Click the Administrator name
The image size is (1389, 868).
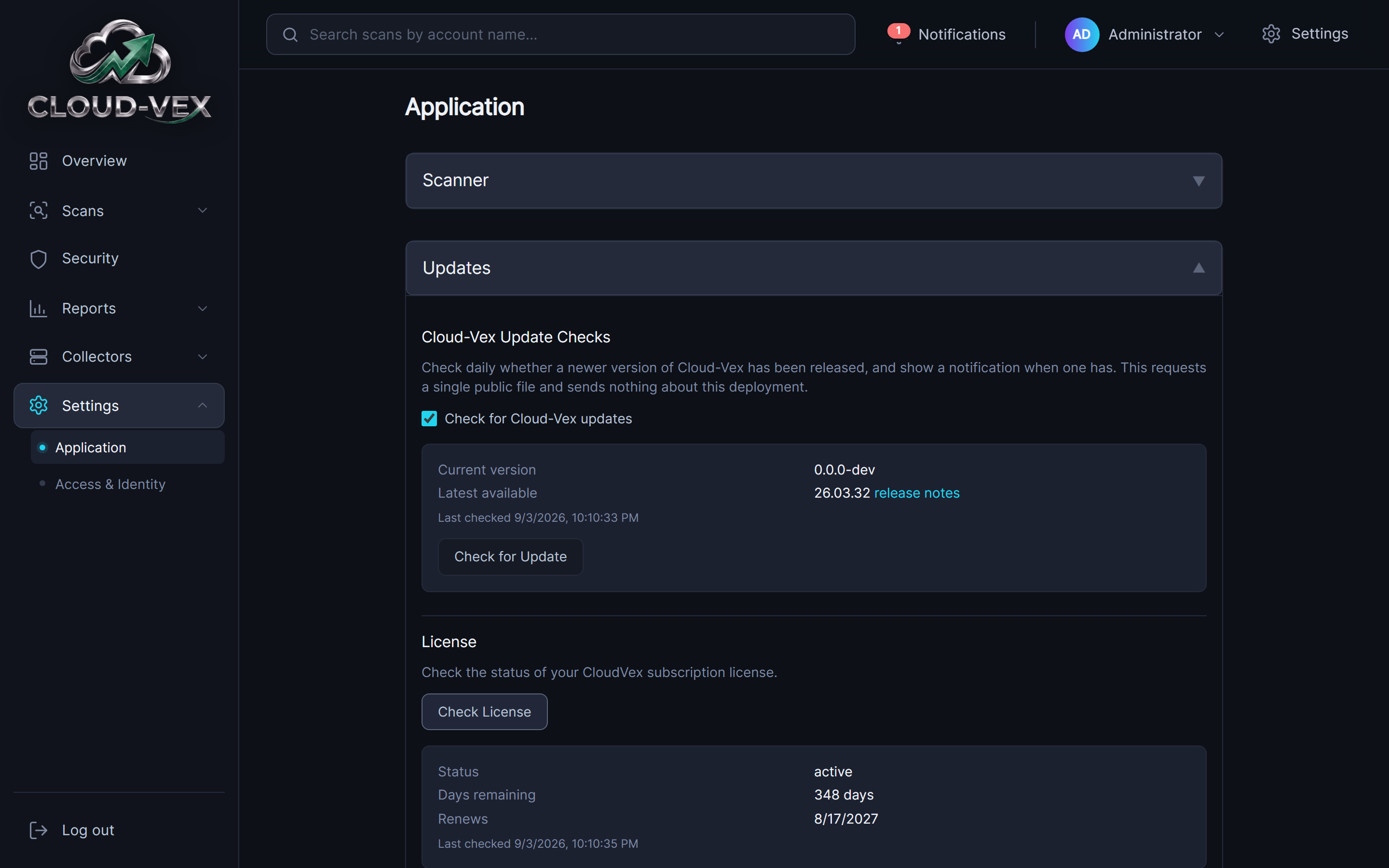coord(1155,34)
